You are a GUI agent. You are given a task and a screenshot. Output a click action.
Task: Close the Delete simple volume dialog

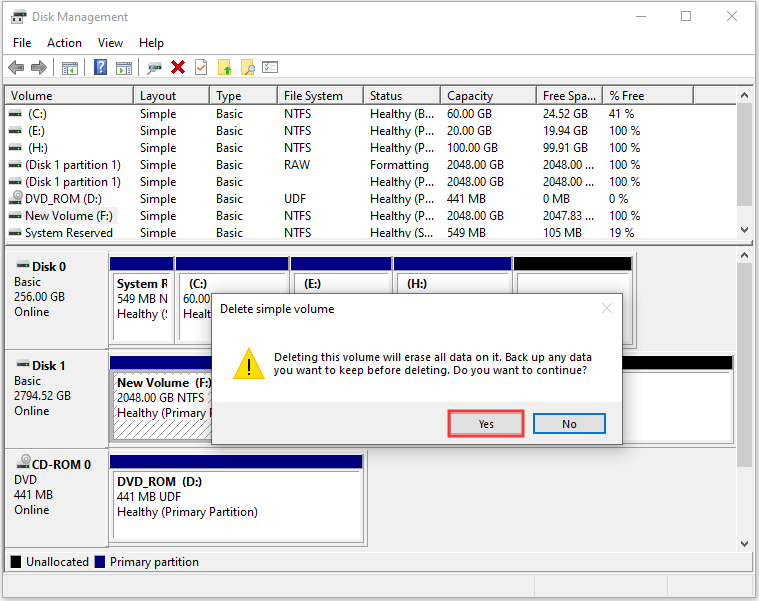click(x=607, y=308)
